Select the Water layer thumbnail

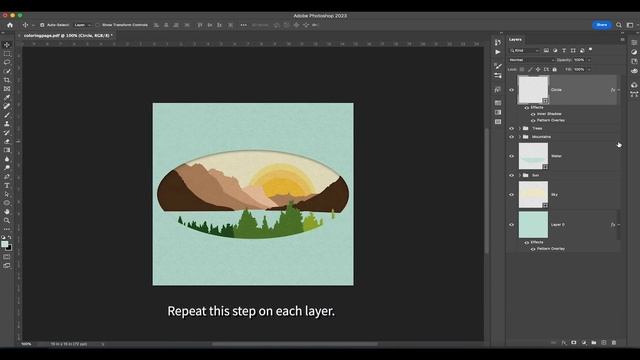(533, 156)
